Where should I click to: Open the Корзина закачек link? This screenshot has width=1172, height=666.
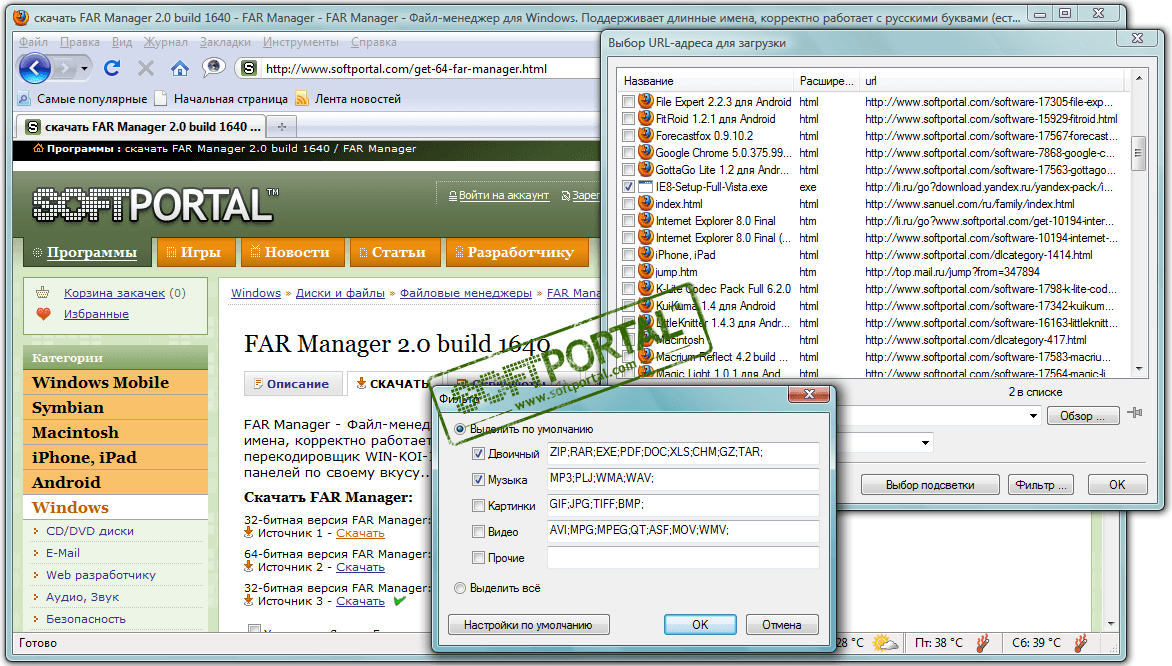tap(114, 293)
